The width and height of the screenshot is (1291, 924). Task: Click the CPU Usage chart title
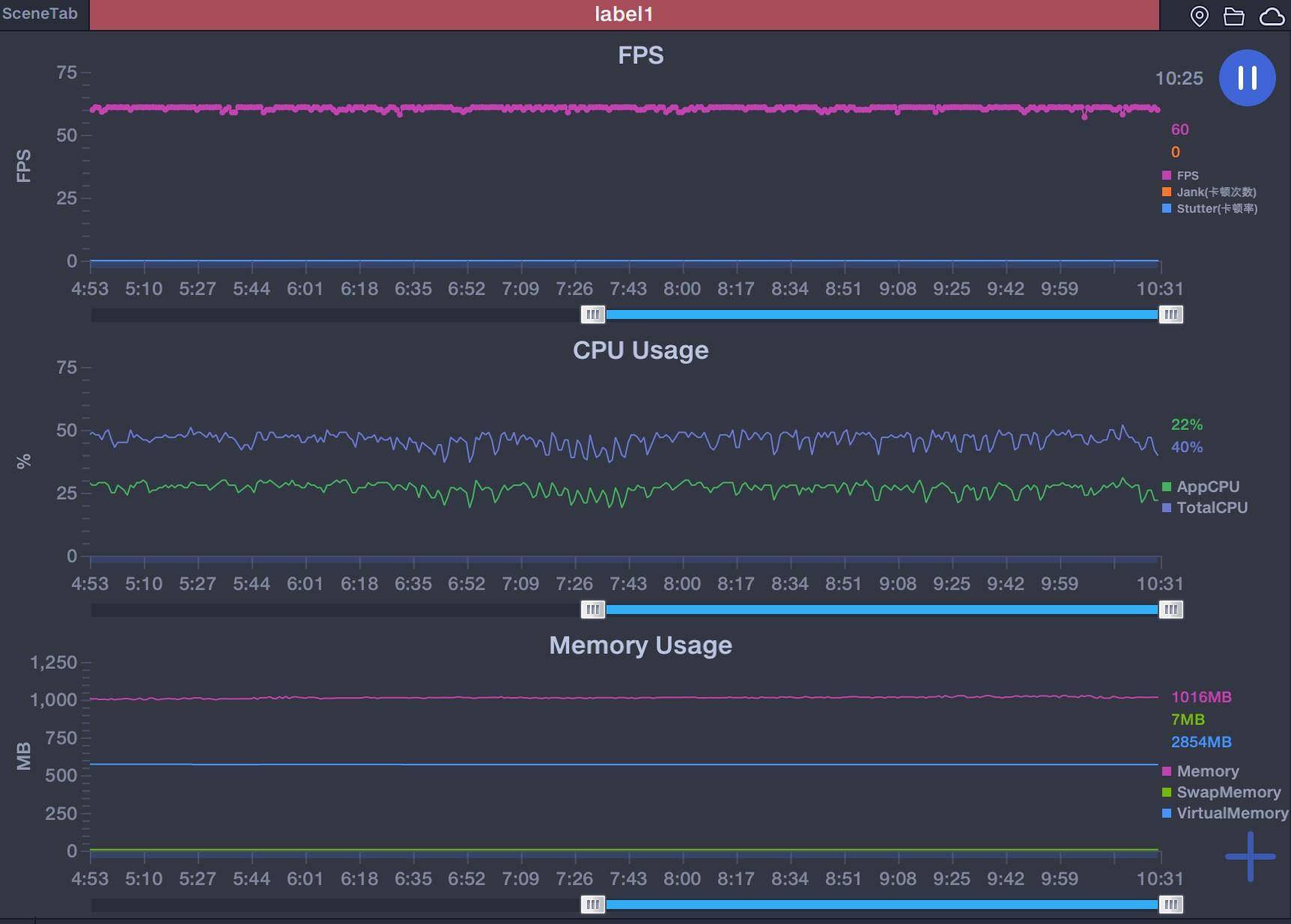click(x=640, y=350)
